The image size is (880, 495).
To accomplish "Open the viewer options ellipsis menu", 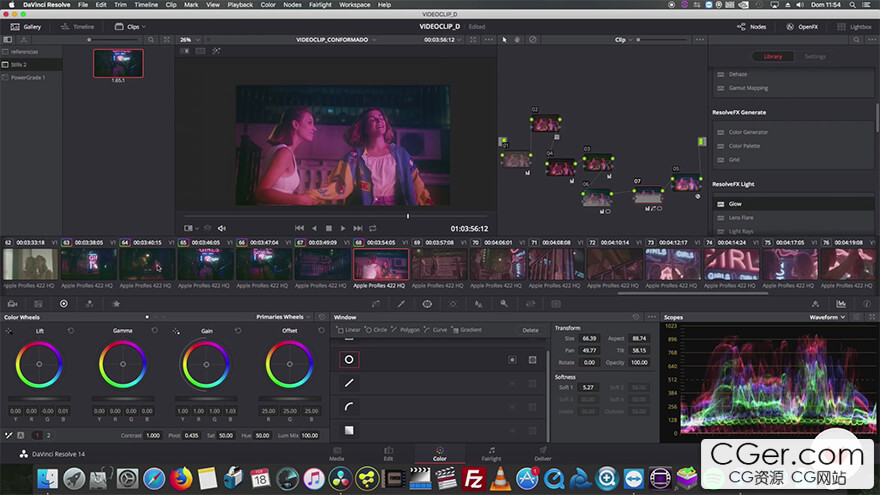I will click(x=489, y=40).
